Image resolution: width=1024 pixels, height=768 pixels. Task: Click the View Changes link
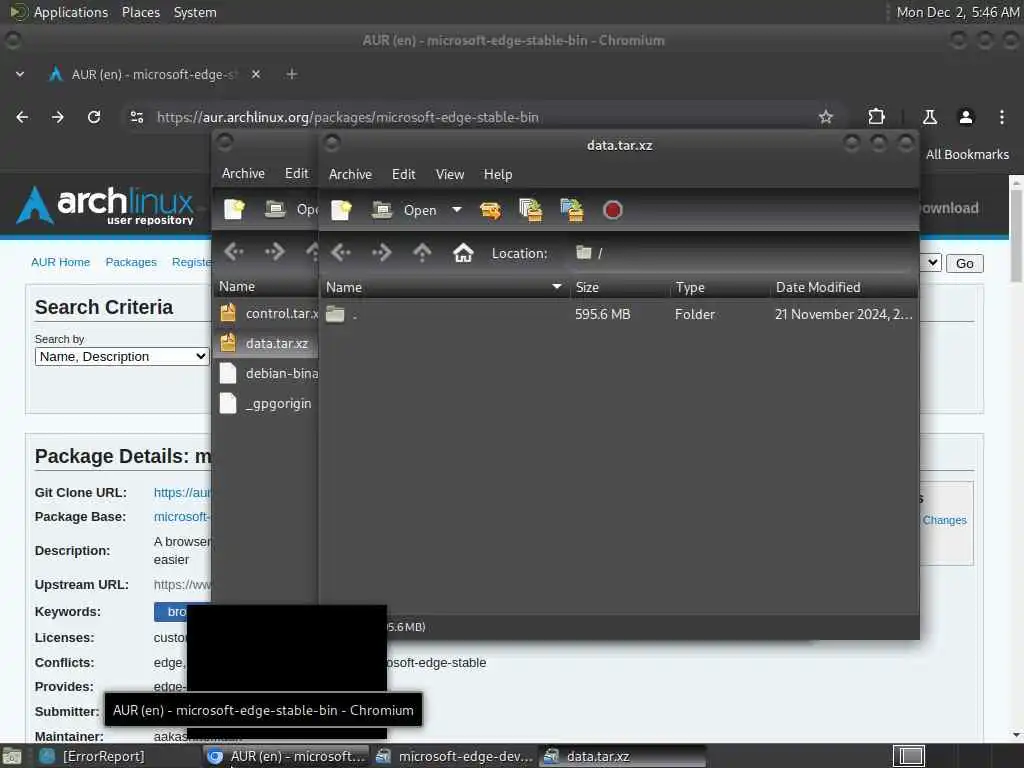[944, 520]
